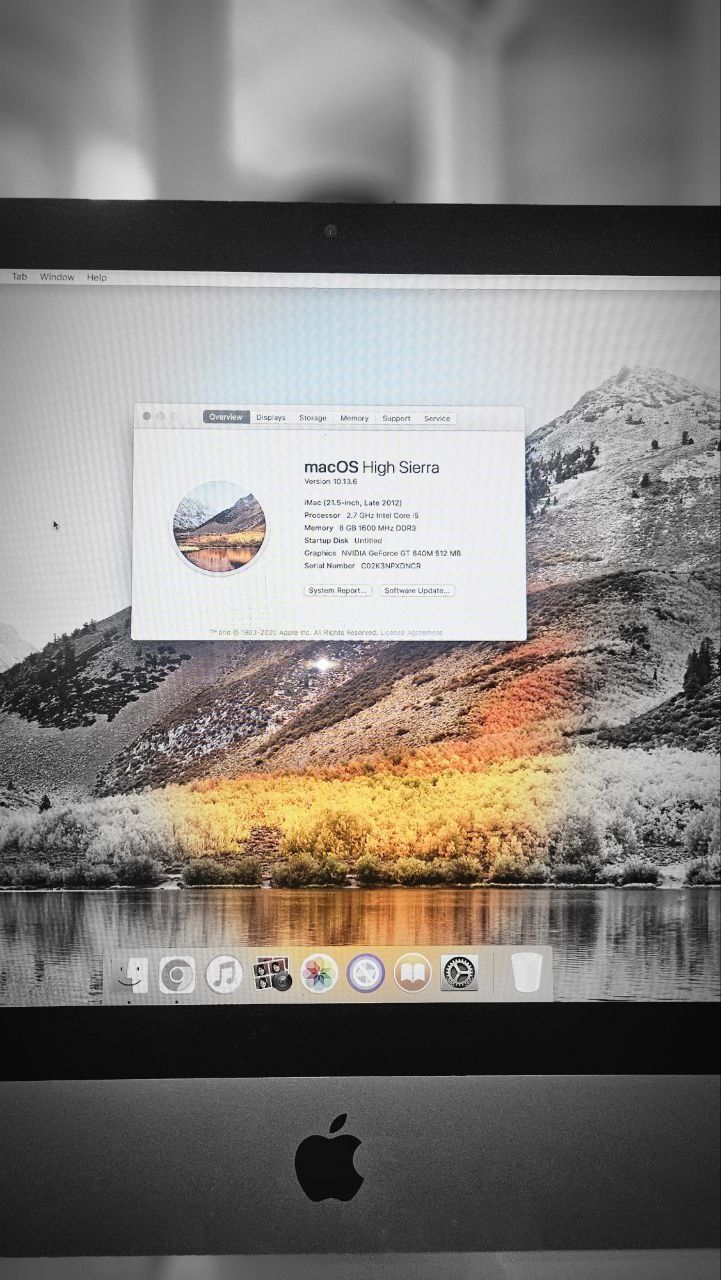Open the Trash in the Dock
The image size is (721, 1280).
526,972
